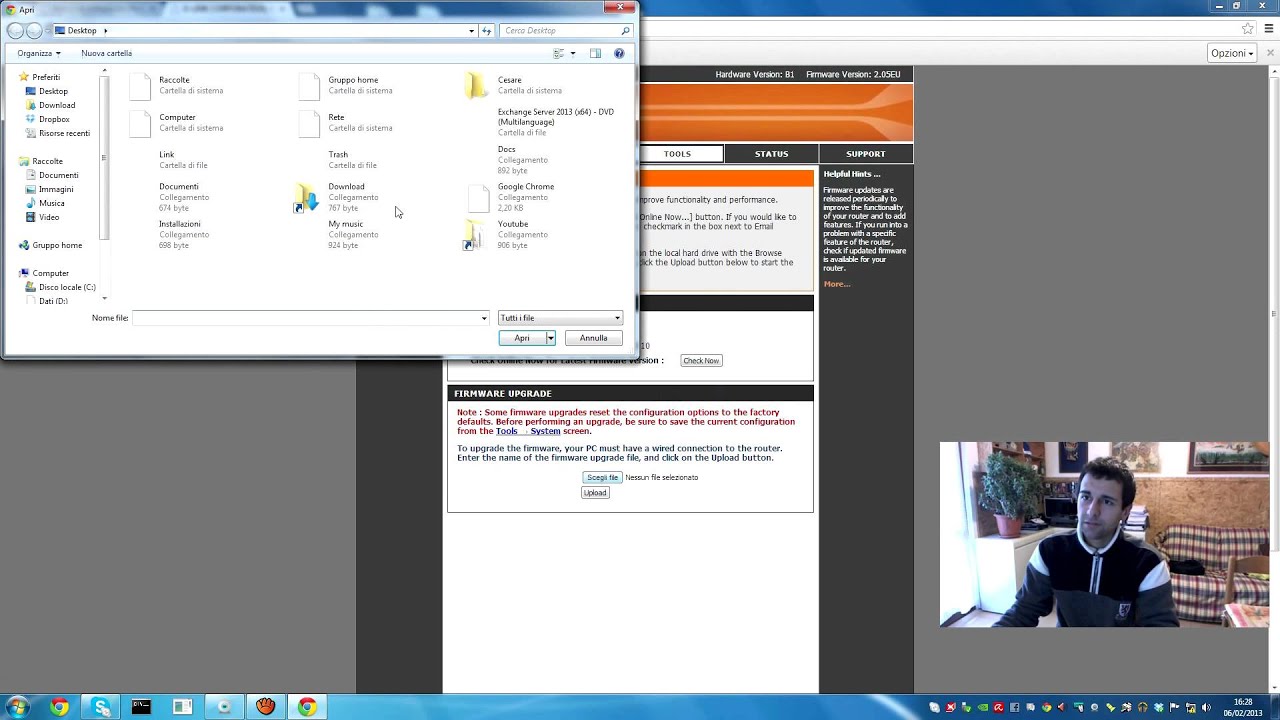Click the Check Now button
Viewport: 1280px width, 720px height.
pos(701,360)
